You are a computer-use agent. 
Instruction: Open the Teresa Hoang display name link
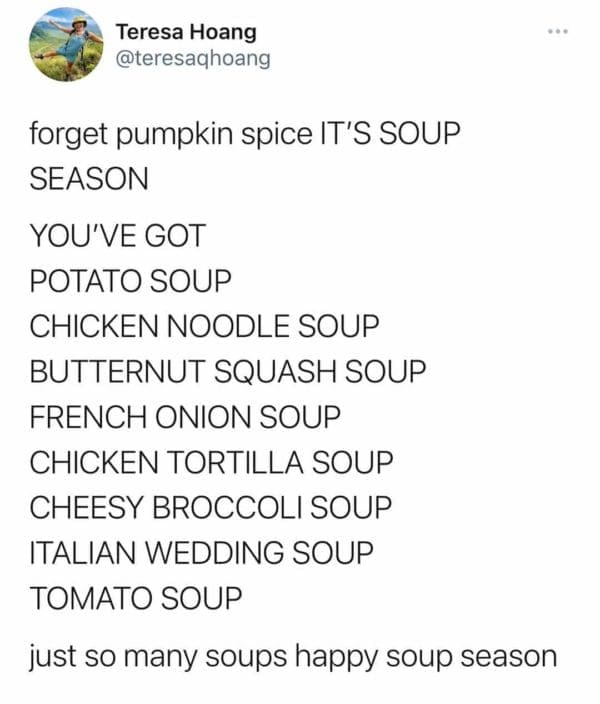click(x=186, y=33)
